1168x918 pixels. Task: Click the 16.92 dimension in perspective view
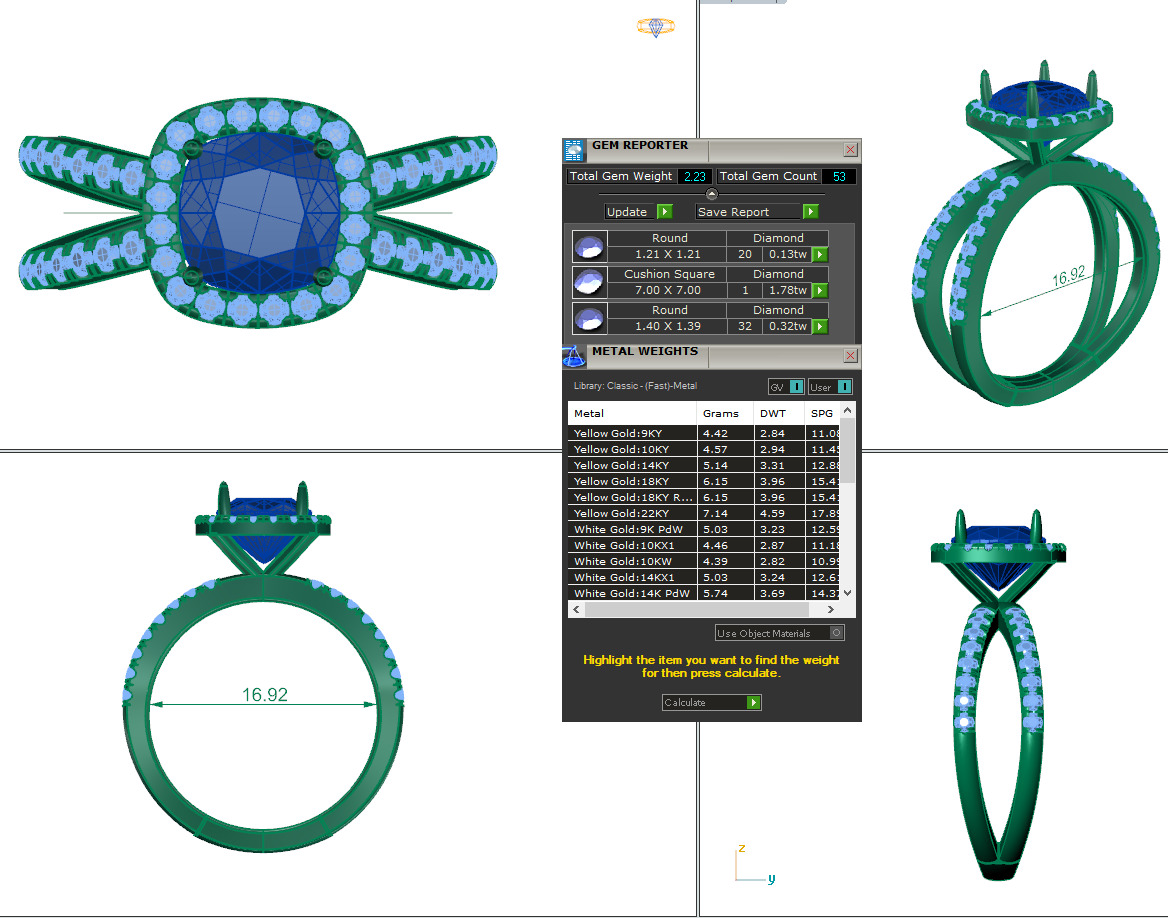click(1069, 276)
